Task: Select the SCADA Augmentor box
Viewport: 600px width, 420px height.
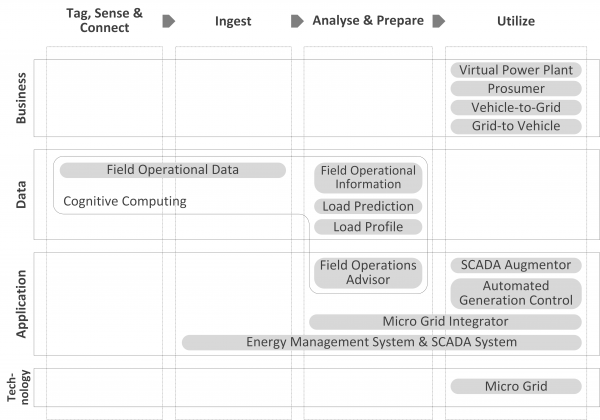Action: coord(515,266)
